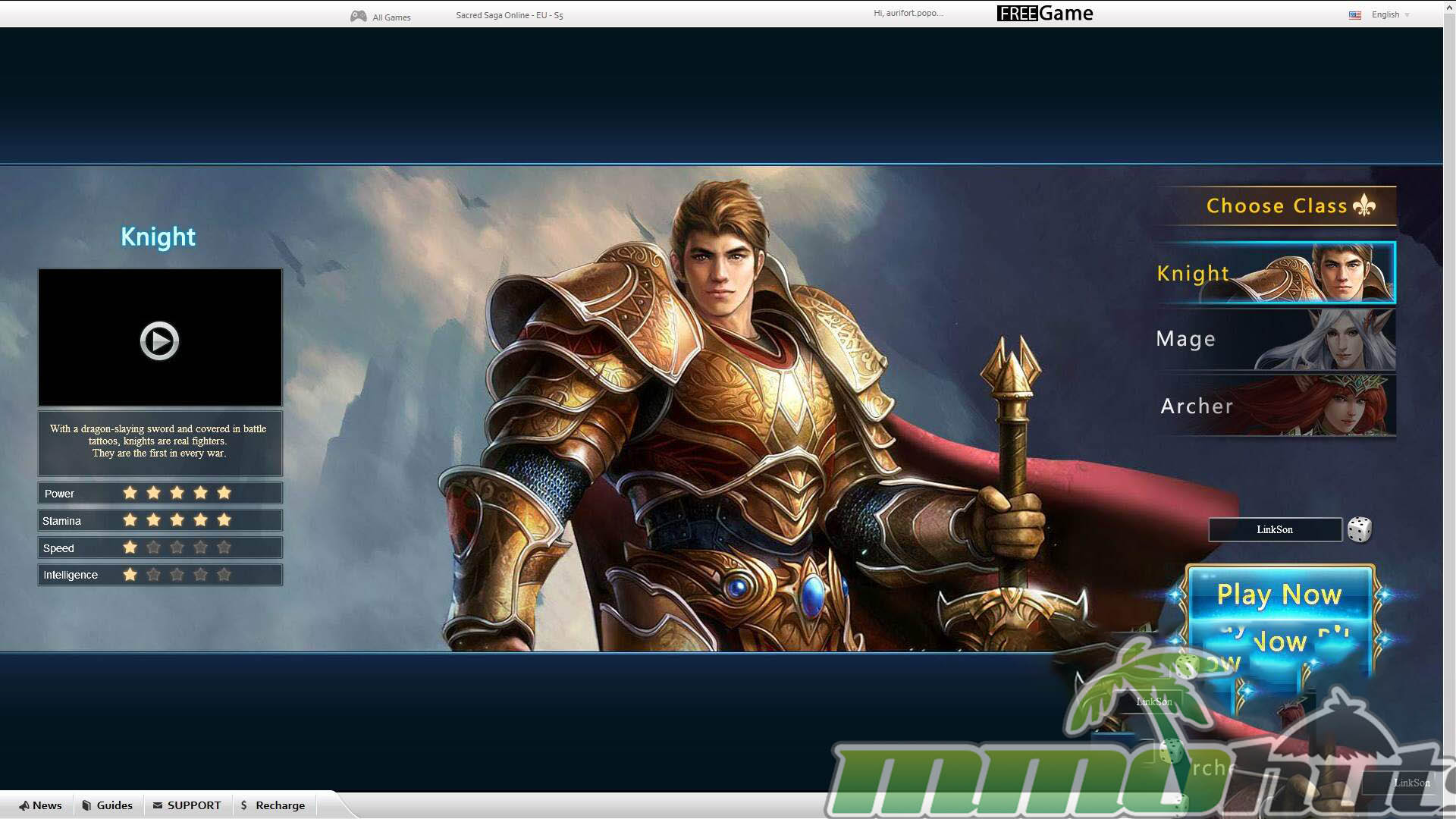
Task: Select the Mage class option
Action: point(1274,339)
